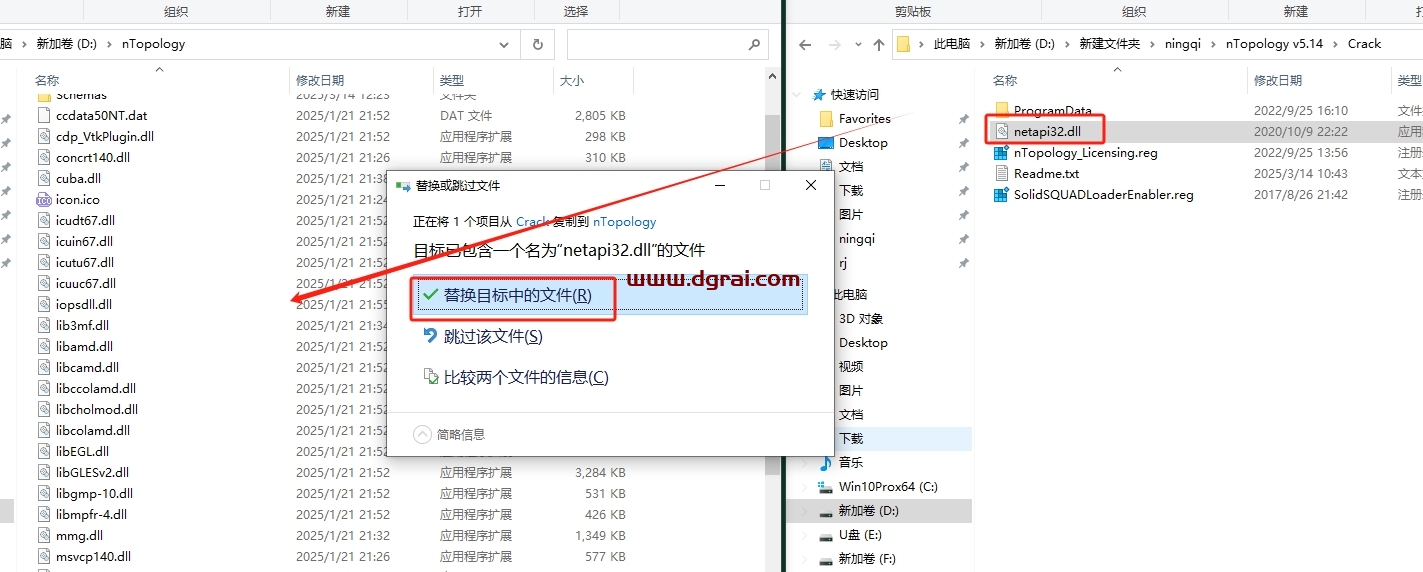The image size is (1423, 572).
Task: Navigate to 新建文件夹 in breadcrumb
Action: point(1109,44)
